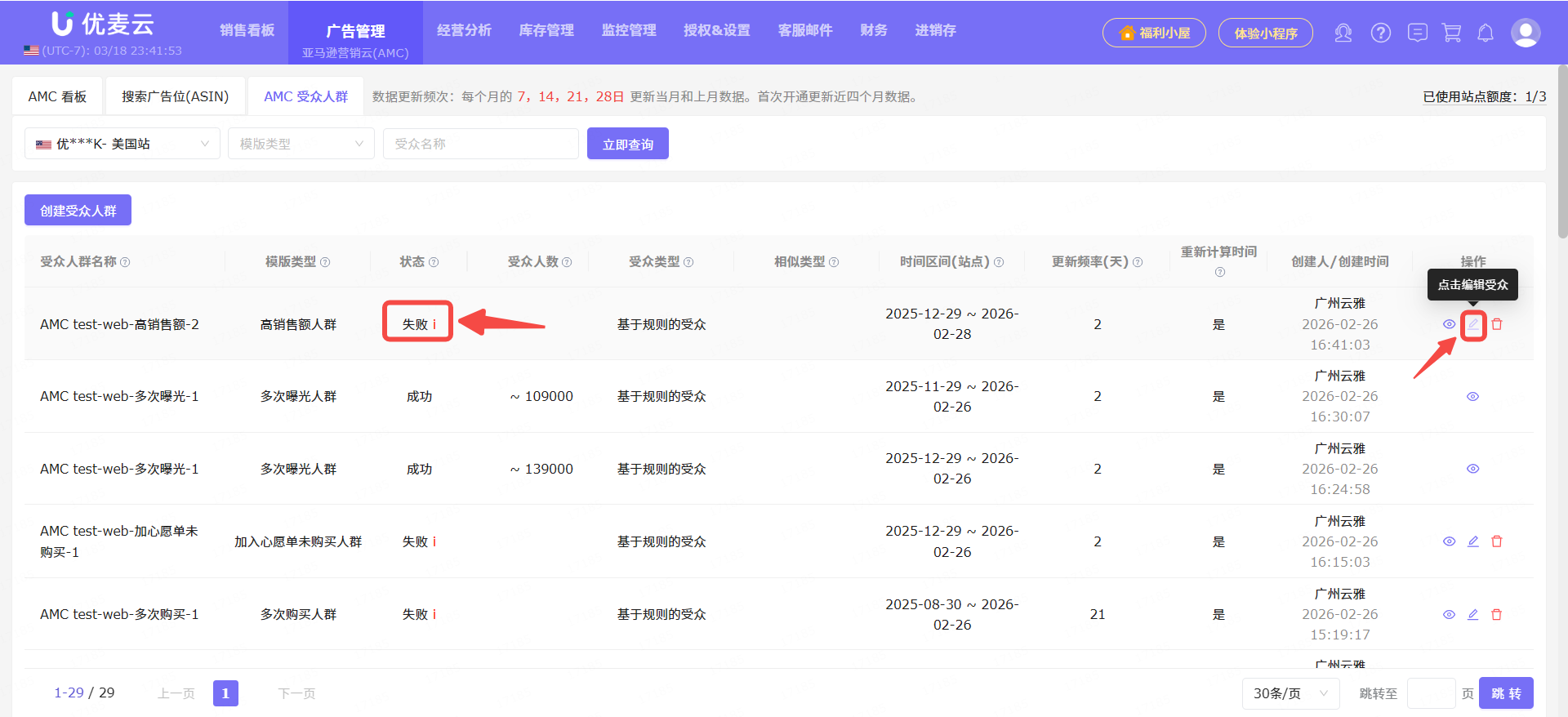Click help icon under 重新计算时间 header

tap(1219, 272)
